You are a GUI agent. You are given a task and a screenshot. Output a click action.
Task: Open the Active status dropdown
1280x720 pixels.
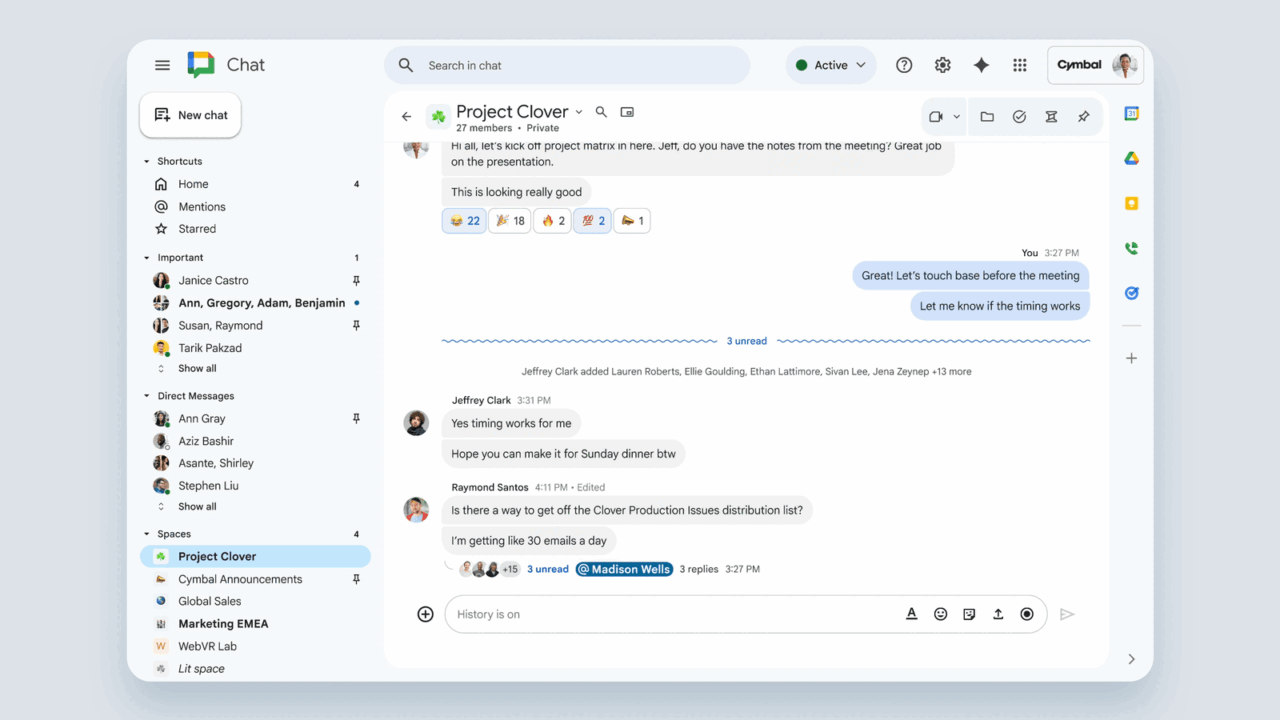pyautogui.click(x=830, y=65)
